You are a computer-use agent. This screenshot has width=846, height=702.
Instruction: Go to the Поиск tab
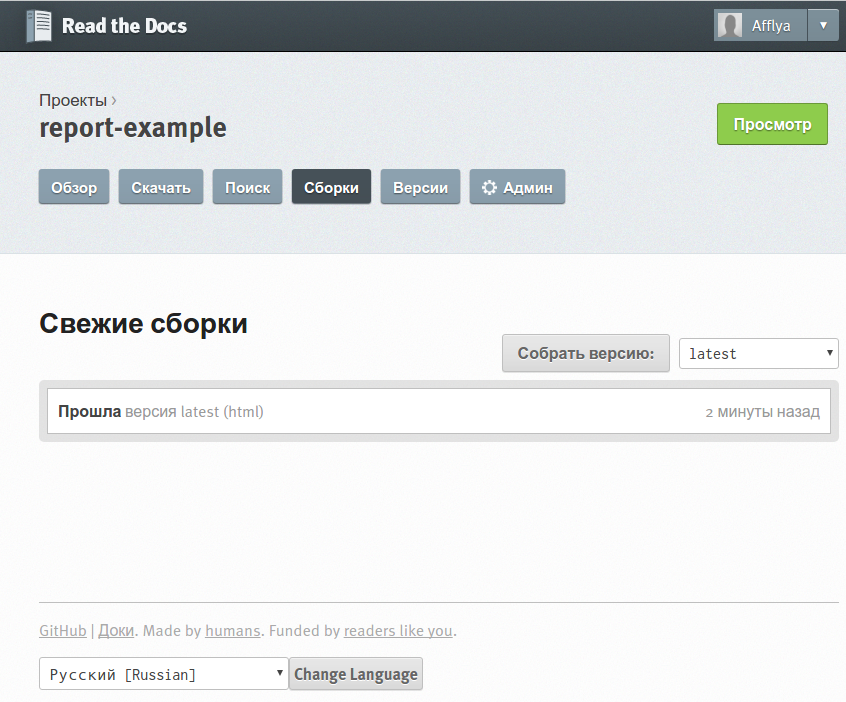[x=247, y=187]
